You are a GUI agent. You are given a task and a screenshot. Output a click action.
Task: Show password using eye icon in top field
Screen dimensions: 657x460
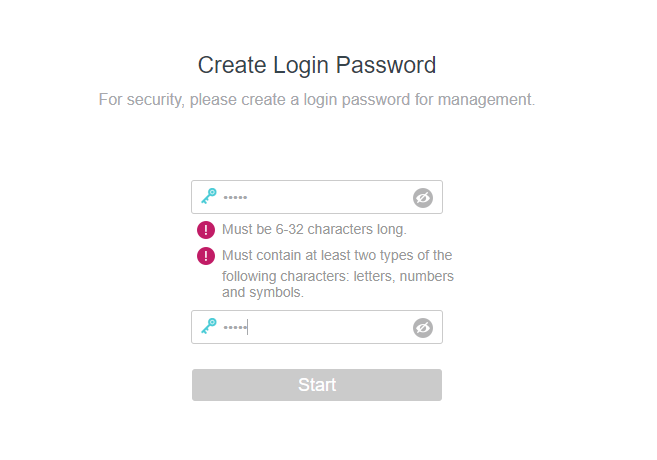tap(423, 198)
